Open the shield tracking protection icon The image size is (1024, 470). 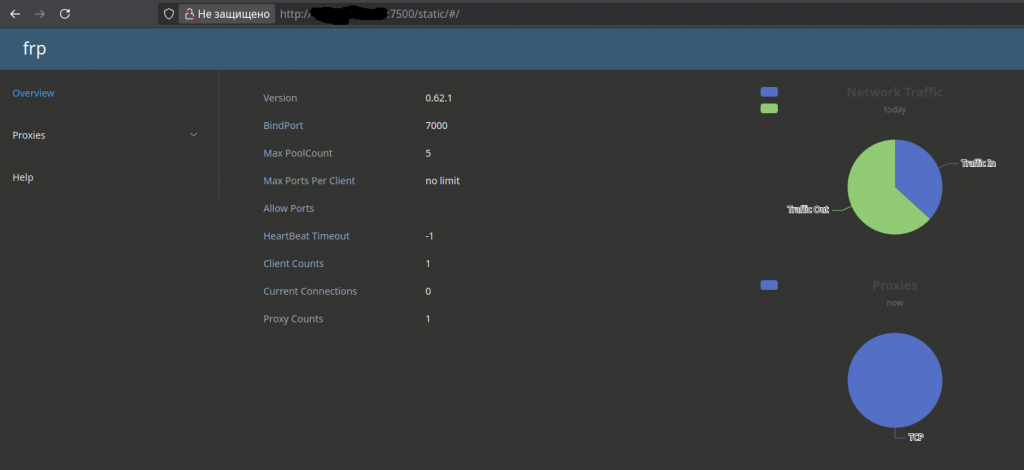tap(168, 14)
